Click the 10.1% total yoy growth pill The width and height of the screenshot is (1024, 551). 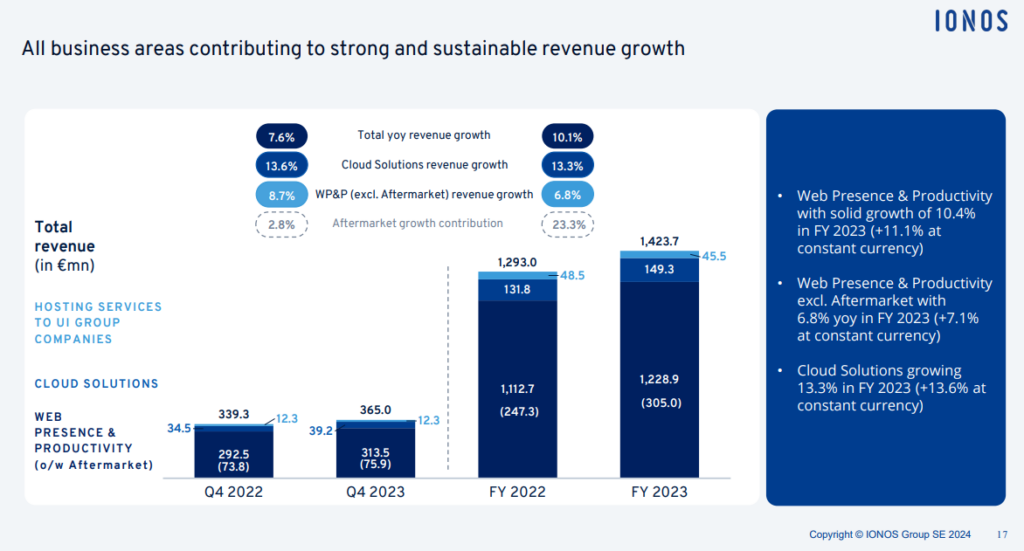tap(567, 137)
